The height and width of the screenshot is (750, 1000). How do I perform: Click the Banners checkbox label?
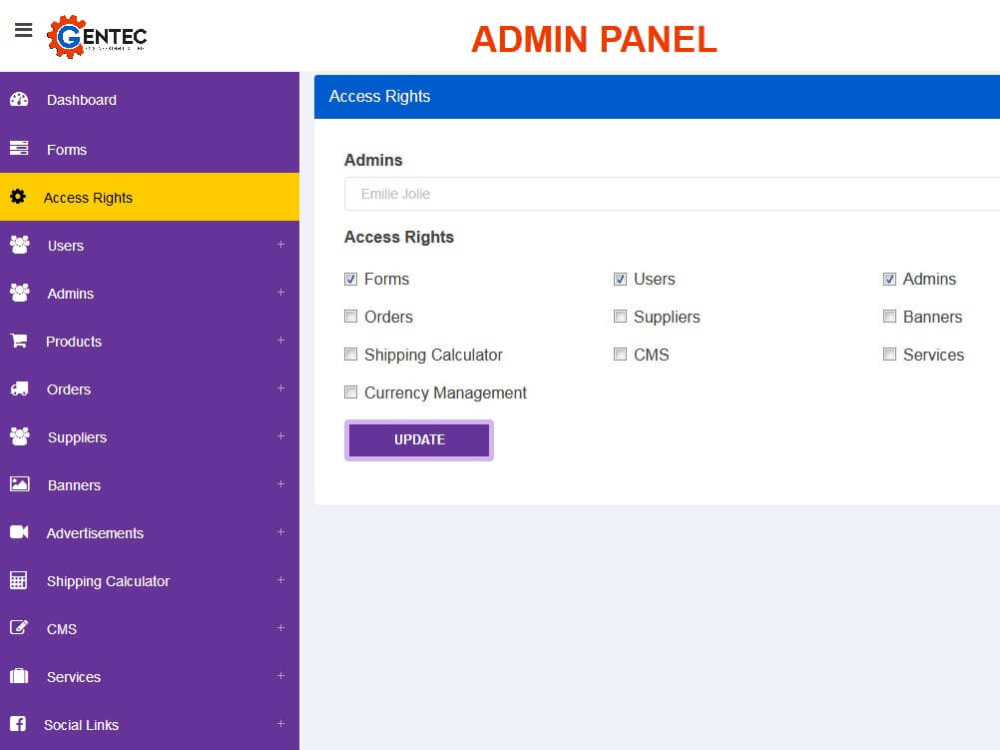(932, 317)
